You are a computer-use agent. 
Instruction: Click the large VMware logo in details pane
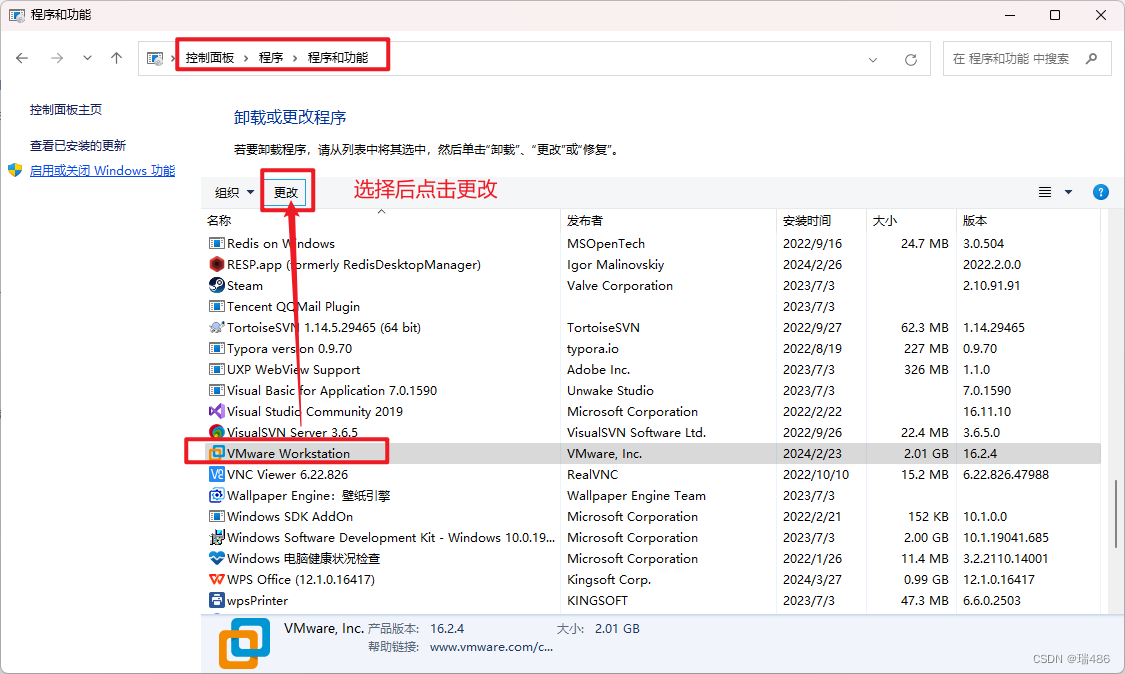pyautogui.click(x=245, y=643)
